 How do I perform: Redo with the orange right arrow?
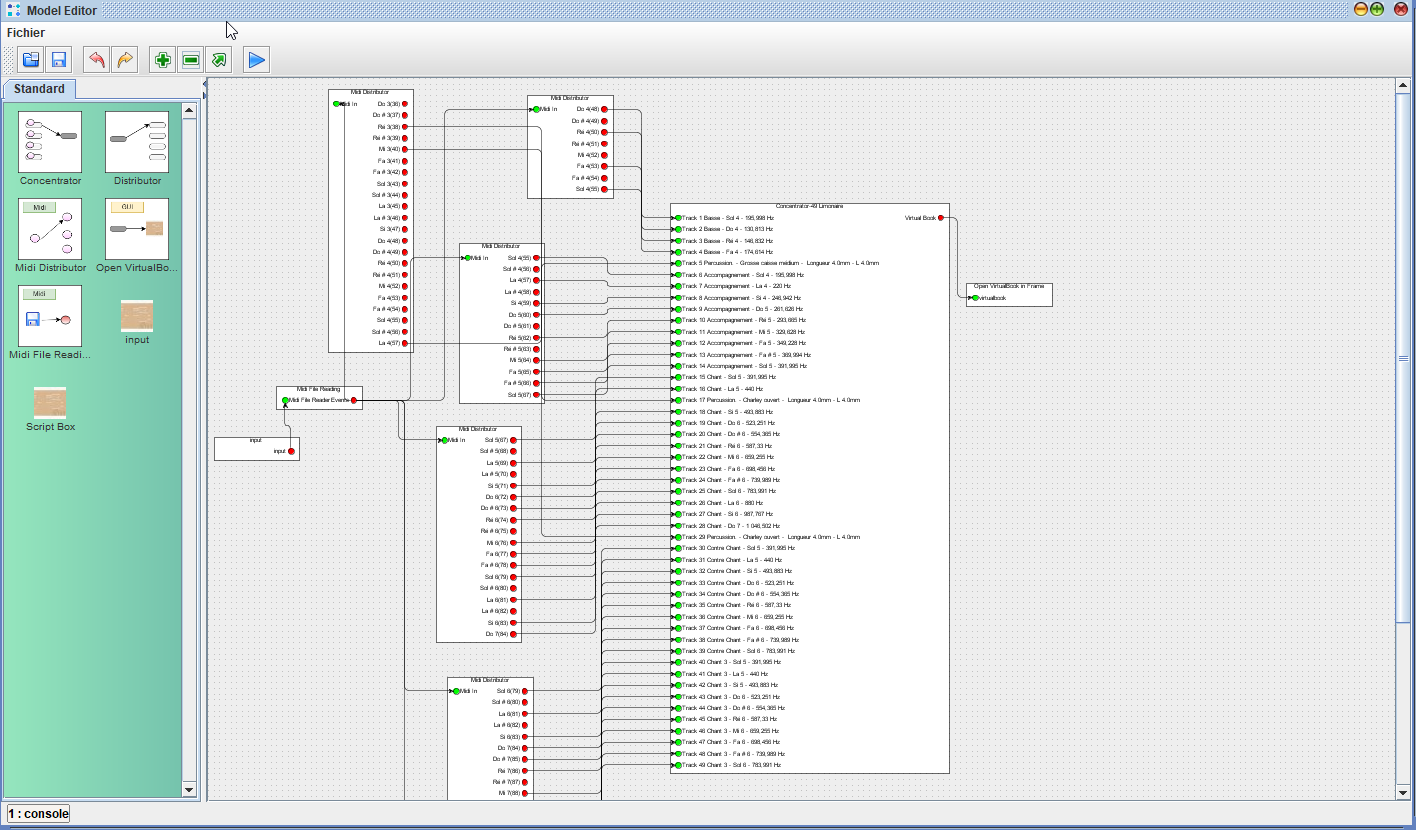pos(124,60)
